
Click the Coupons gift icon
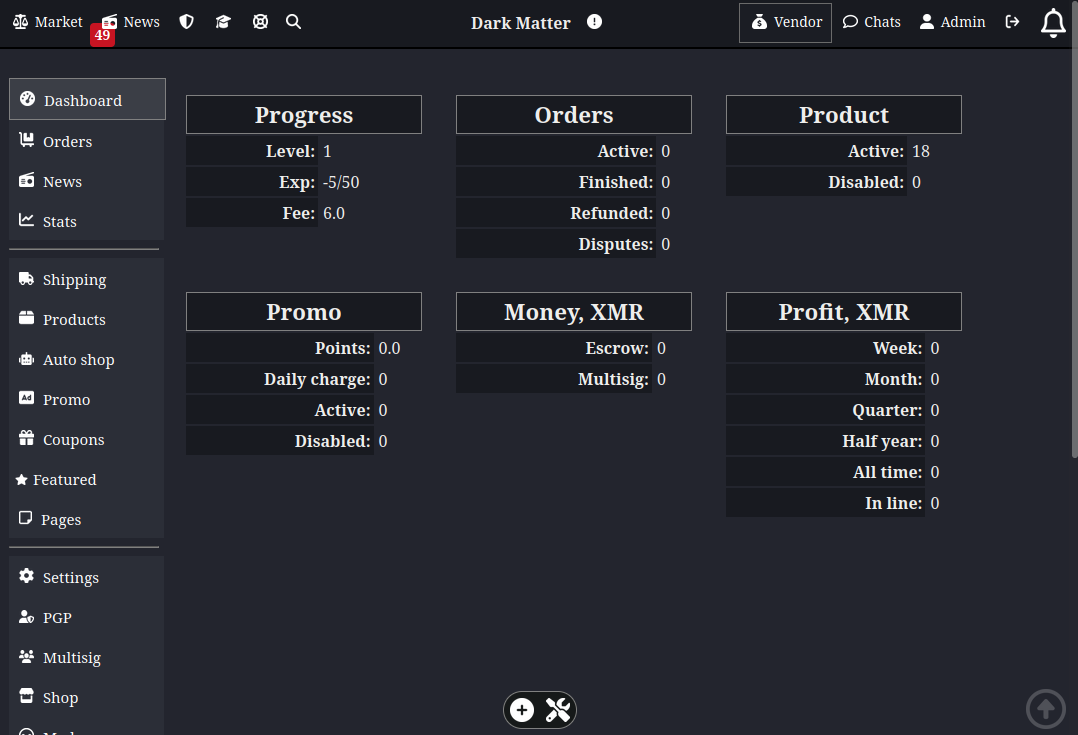(x=26, y=438)
